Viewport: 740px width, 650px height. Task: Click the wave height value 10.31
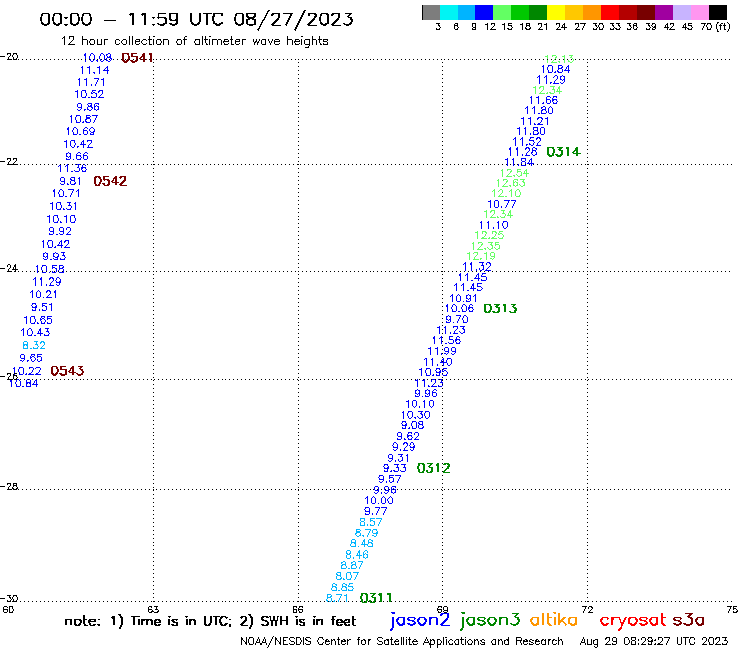point(63,206)
